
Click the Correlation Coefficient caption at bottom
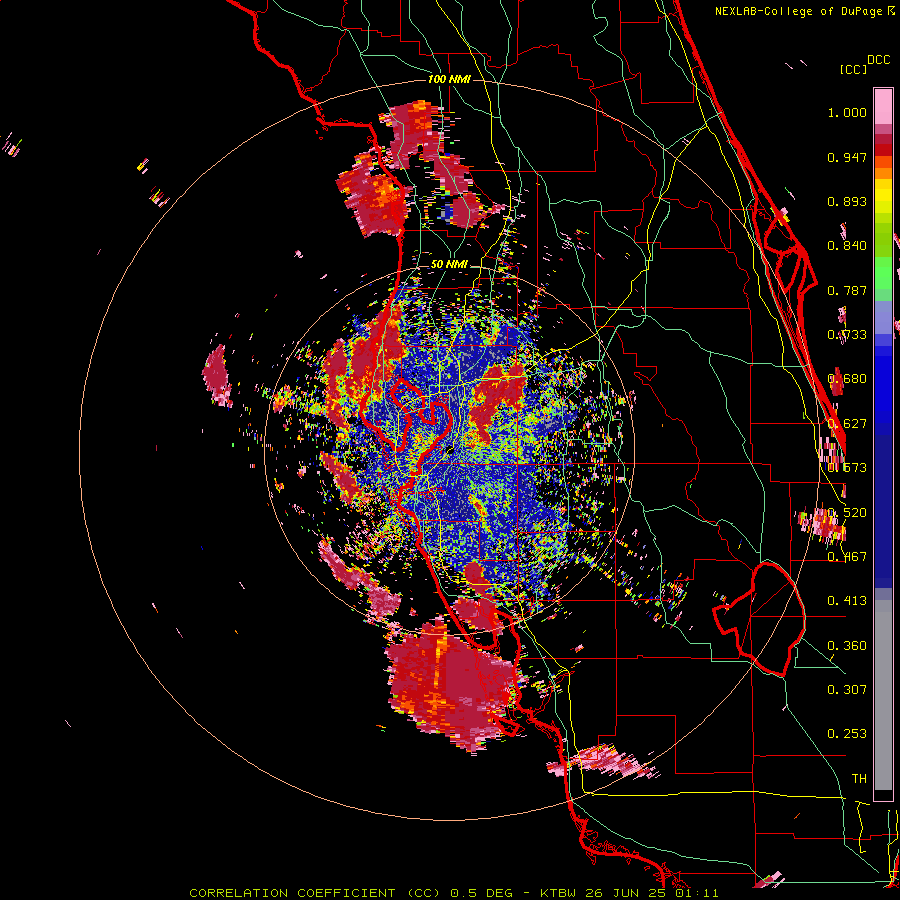click(454, 893)
